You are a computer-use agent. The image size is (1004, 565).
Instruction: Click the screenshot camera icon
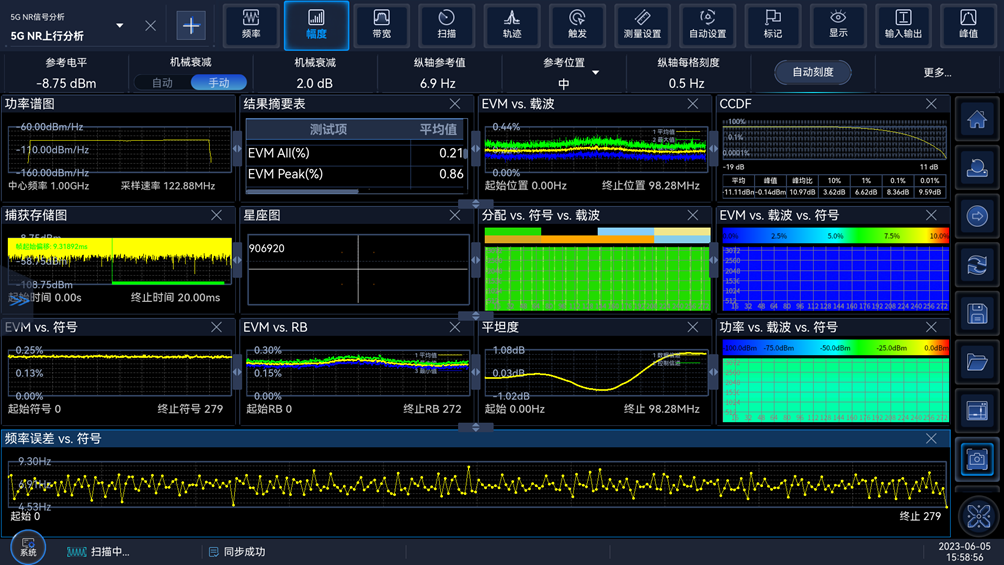[976, 459]
